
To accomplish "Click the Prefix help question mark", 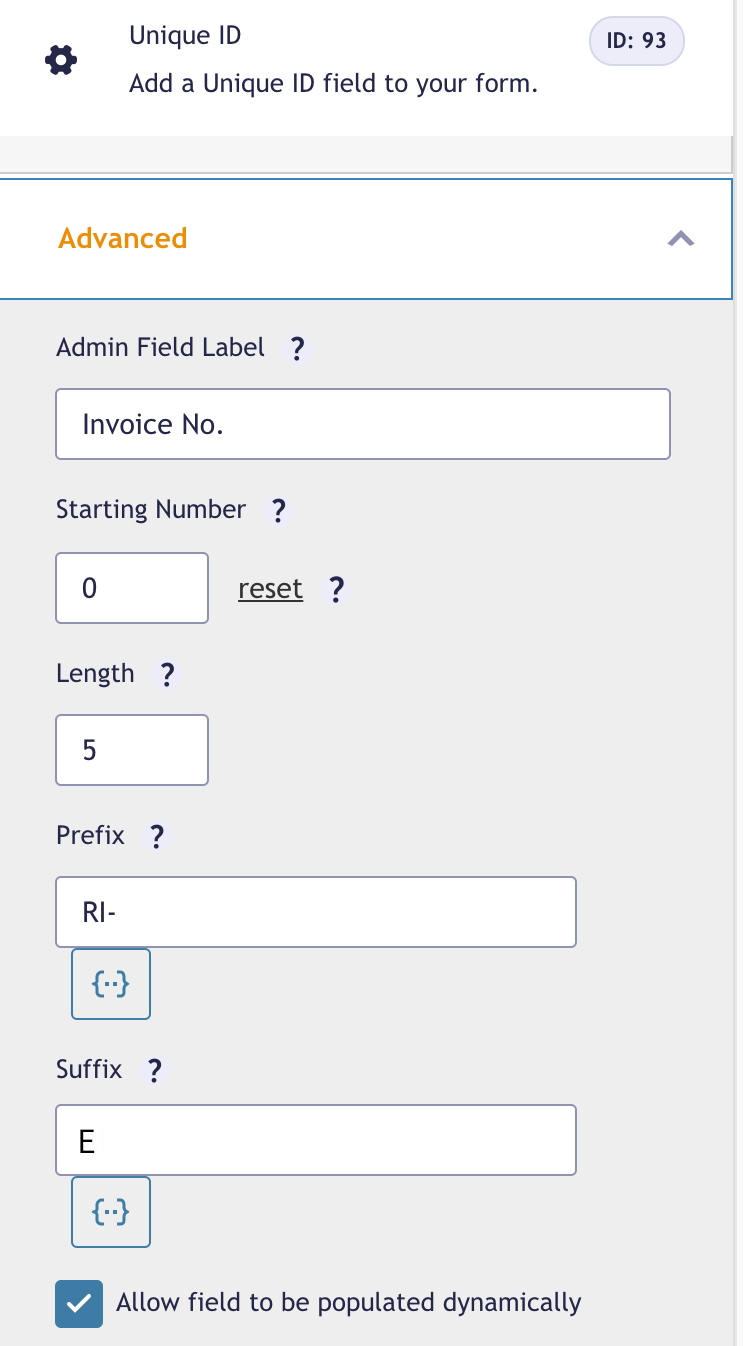I will pos(156,836).
